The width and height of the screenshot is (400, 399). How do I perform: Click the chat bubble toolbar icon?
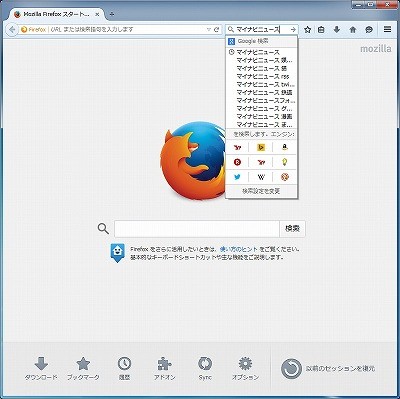(368, 30)
